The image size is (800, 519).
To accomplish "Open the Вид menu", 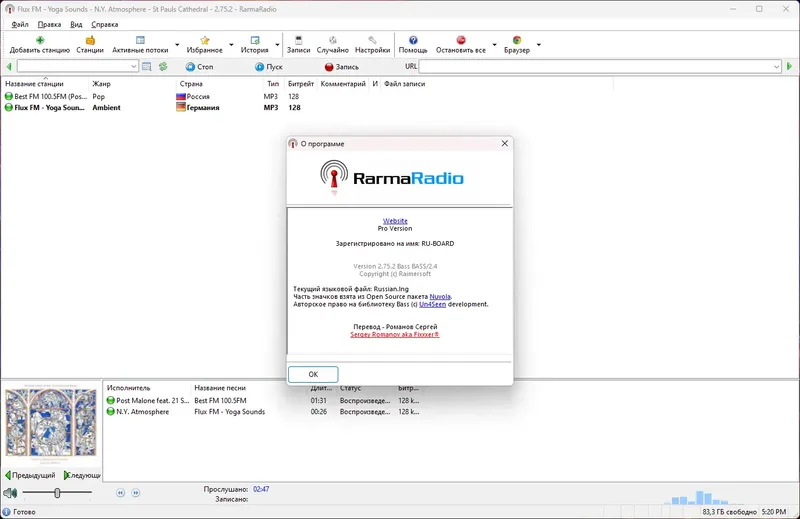I will pos(76,24).
